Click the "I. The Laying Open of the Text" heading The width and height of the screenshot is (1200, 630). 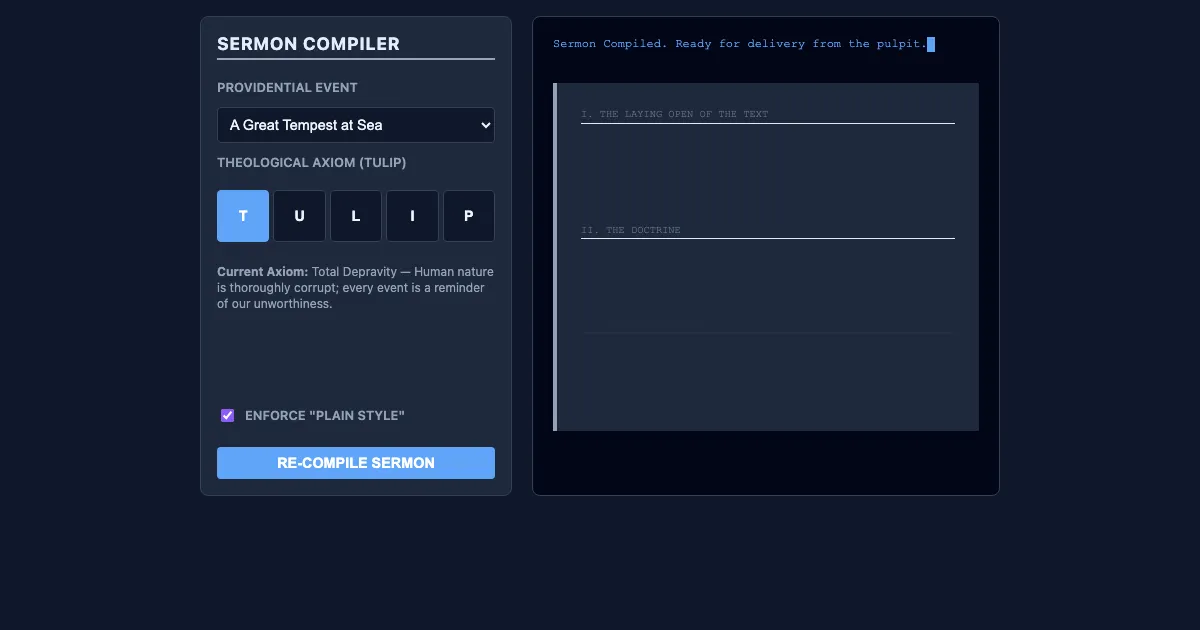pos(675,114)
